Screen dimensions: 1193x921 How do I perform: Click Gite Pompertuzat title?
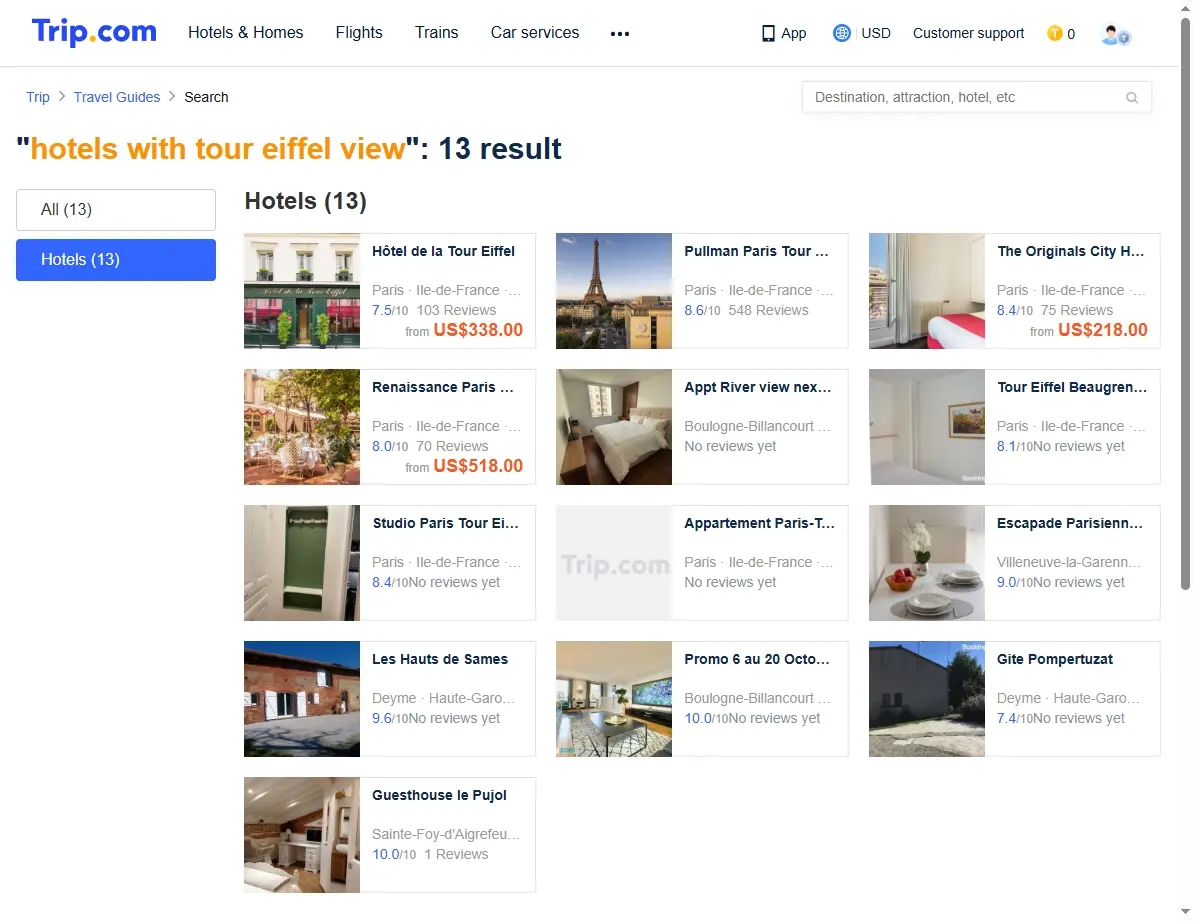coord(1055,660)
